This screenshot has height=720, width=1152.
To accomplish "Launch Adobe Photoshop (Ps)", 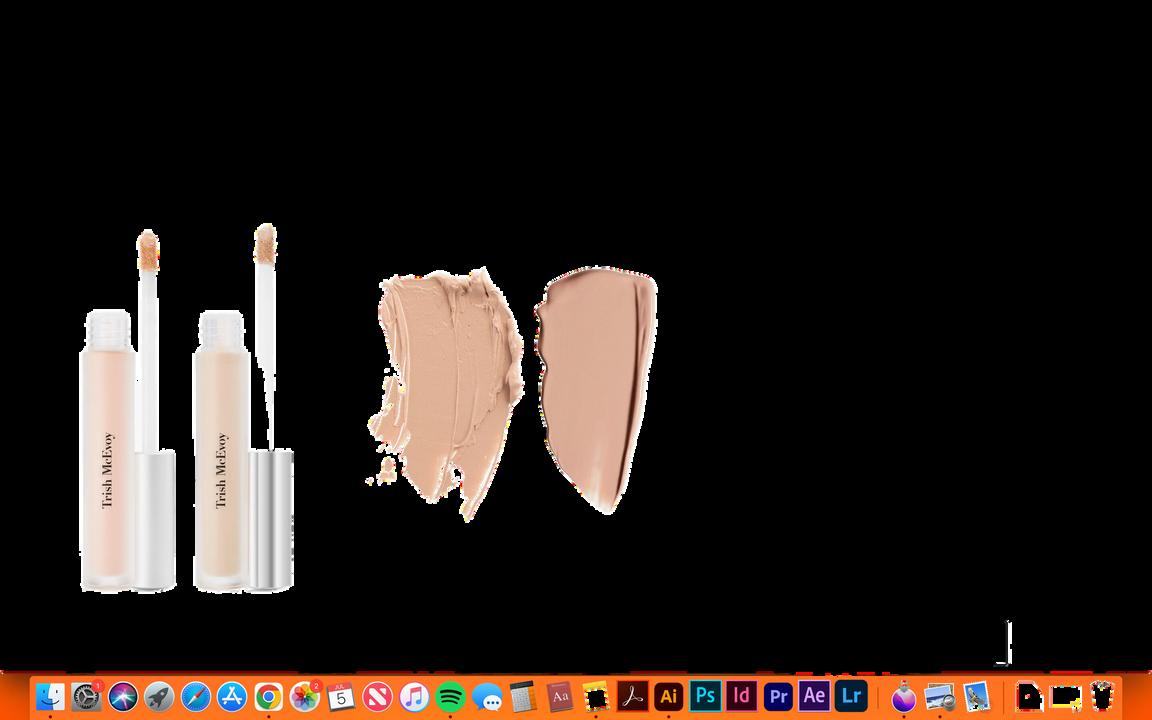I will [705, 696].
